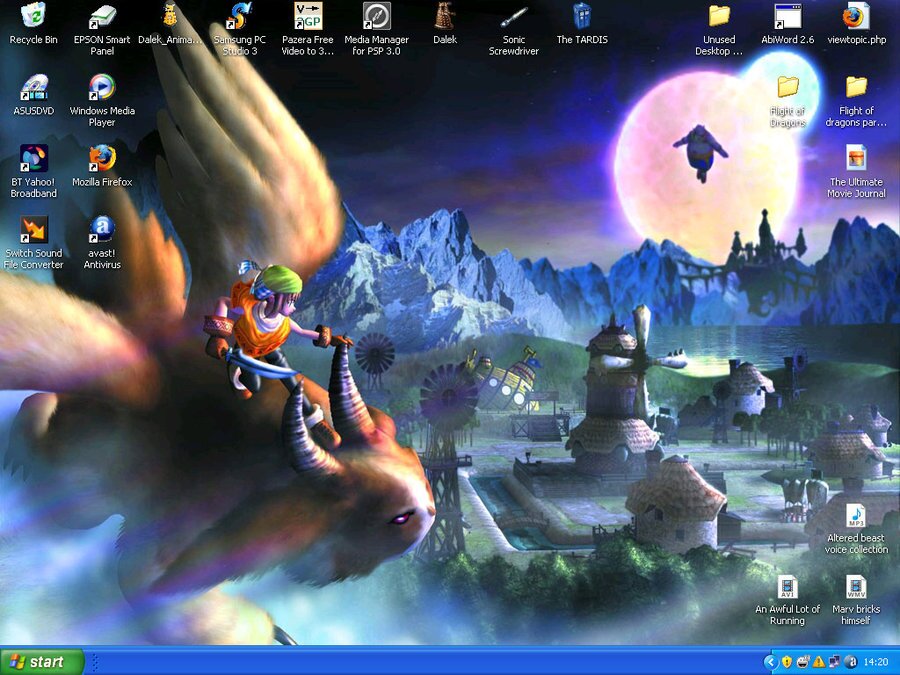Click the 14:20 taskbar clock

tap(875, 662)
